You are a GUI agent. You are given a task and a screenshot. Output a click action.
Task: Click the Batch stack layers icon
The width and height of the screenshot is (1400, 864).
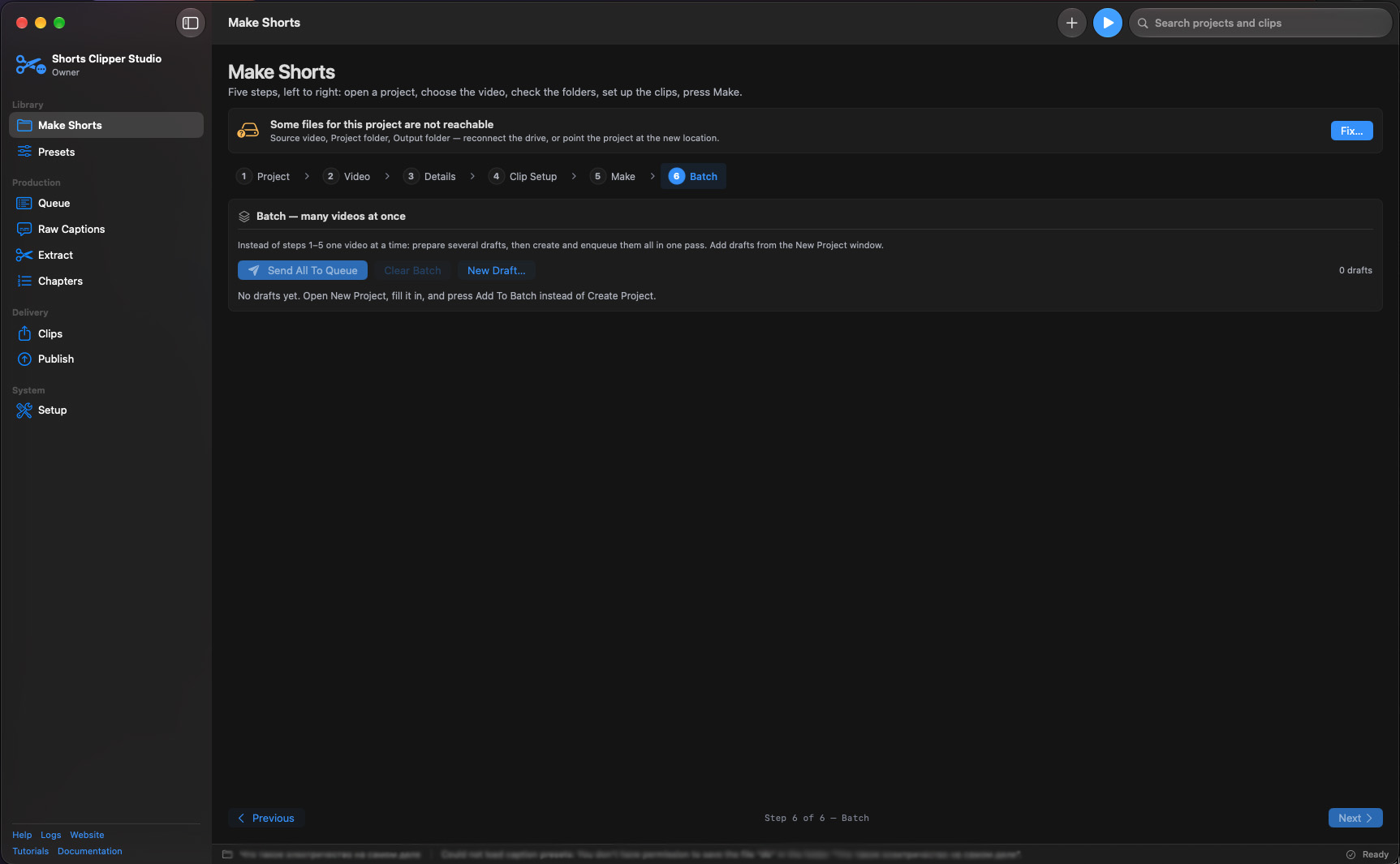coord(244,217)
